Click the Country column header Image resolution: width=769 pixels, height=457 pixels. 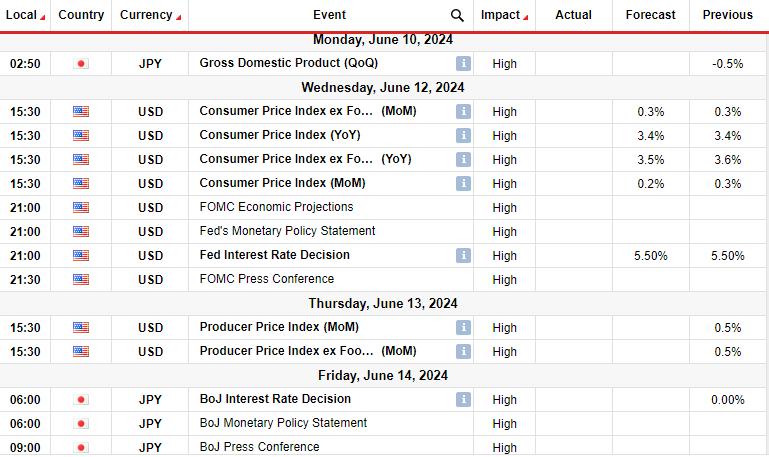(81, 15)
